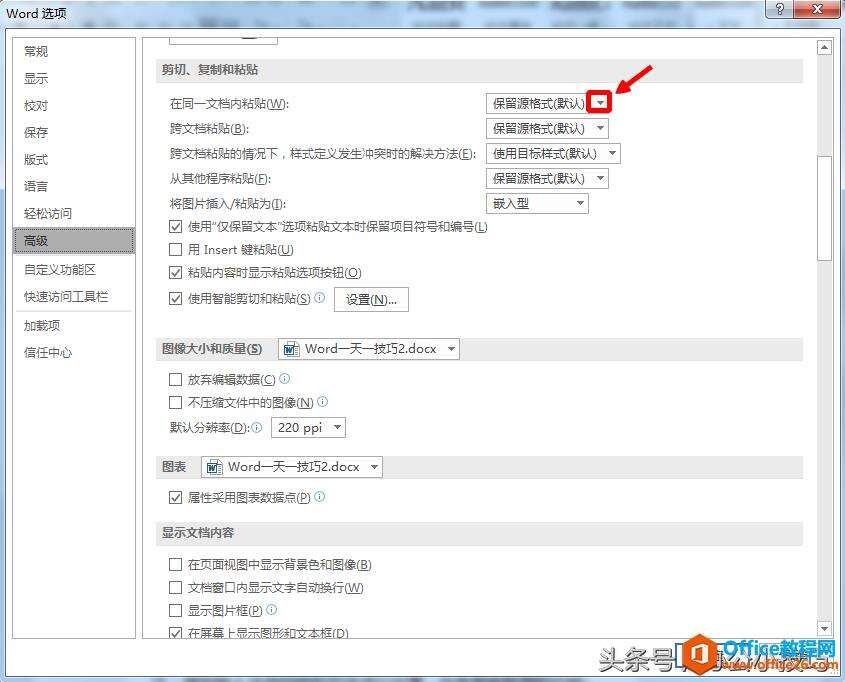Enable 不压缩文件中的图像 checkbox

[175, 402]
